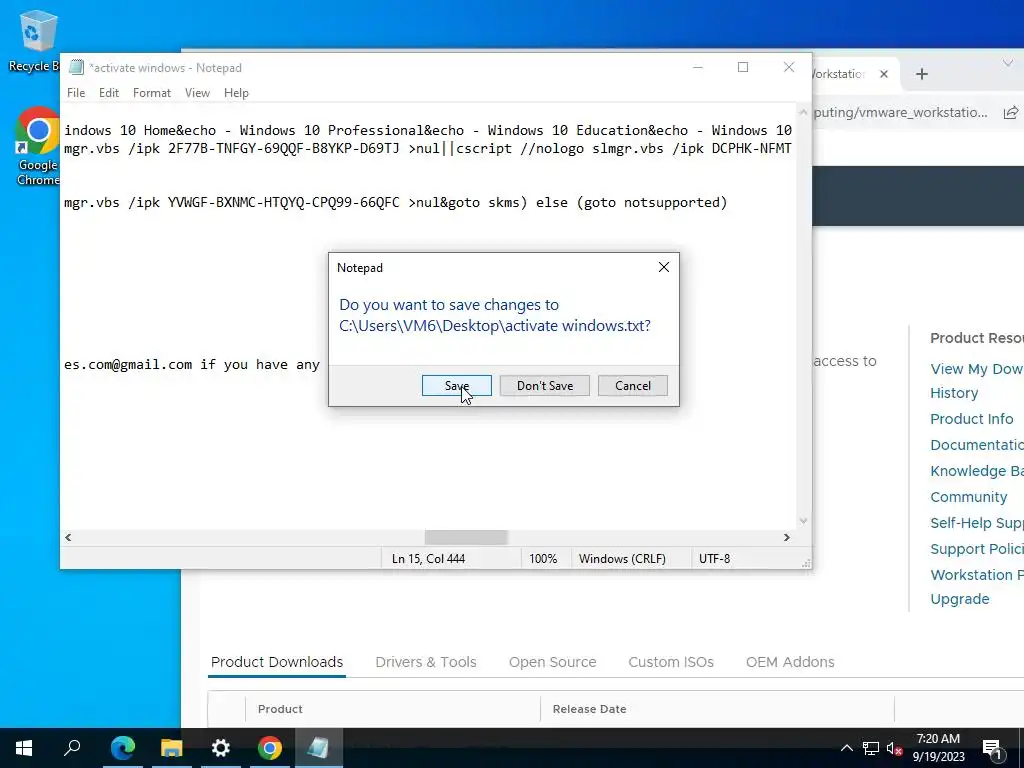Open Settings gear in taskbar
Screen dimensions: 1024x768
[x=220, y=748]
